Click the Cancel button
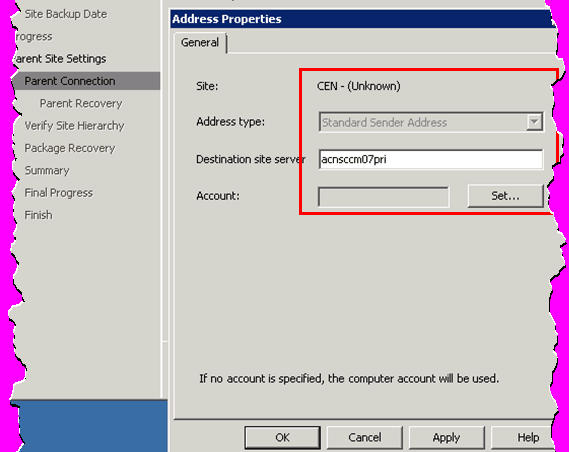Image resolution: width=569 pixels, height=452 pixels. [x=365, y=437]
